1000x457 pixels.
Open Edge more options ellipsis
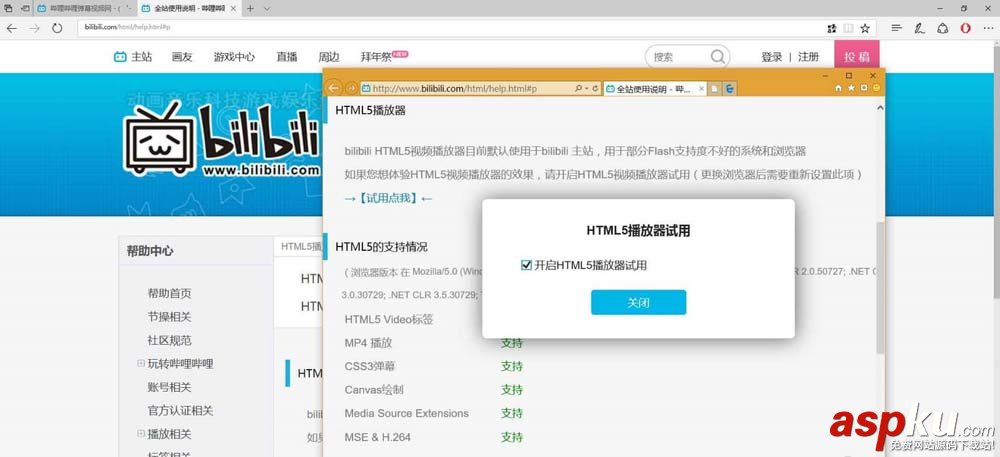987,28
